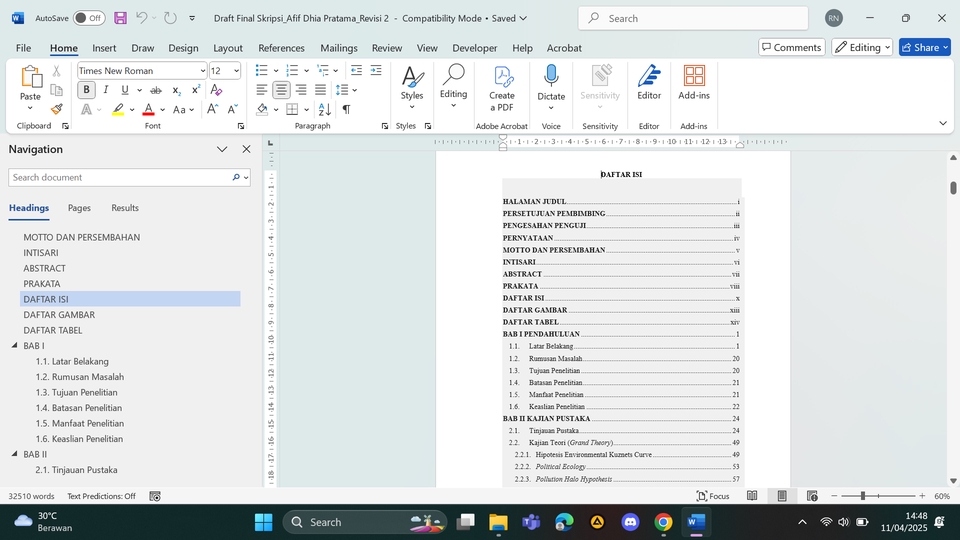
Task: Toggle Bold formatting
Action: (86, 90)
